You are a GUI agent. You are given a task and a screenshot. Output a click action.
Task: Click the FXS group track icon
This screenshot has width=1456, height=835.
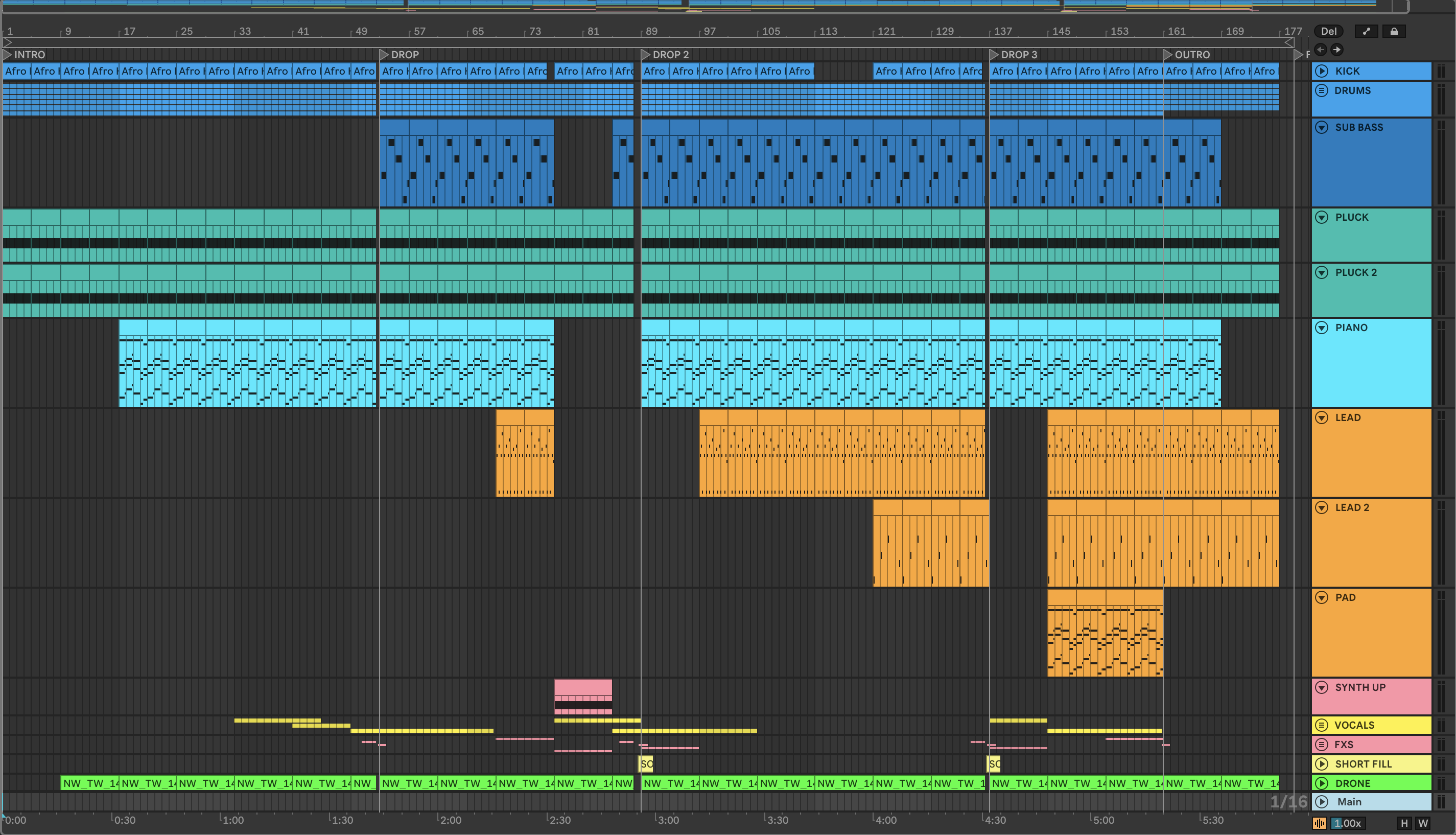click(1322, 745)
